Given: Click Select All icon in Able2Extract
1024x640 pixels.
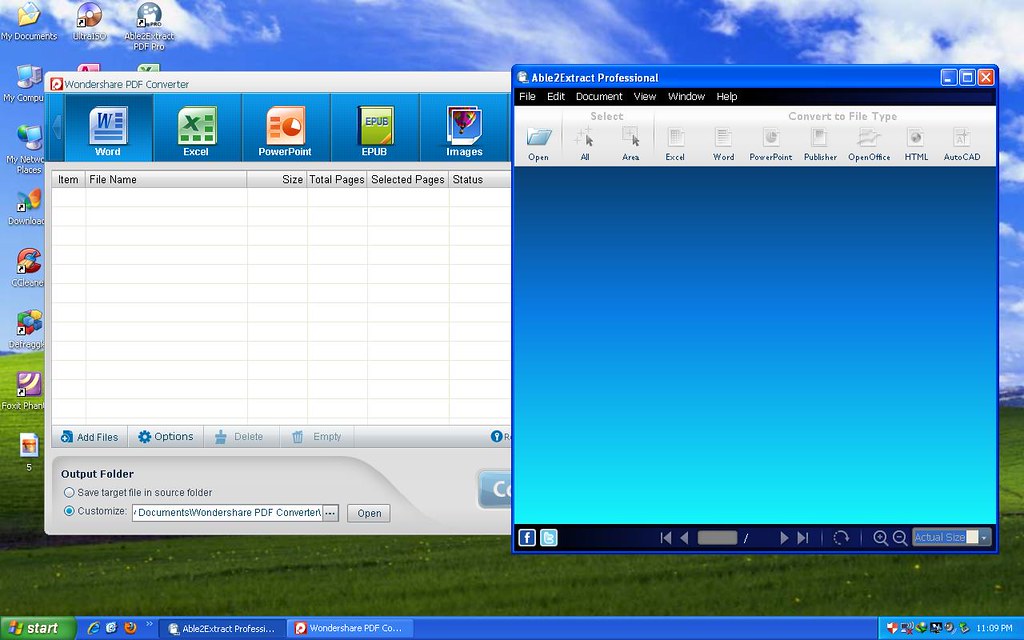Looking at the screenshot, I should coord(584,144).
